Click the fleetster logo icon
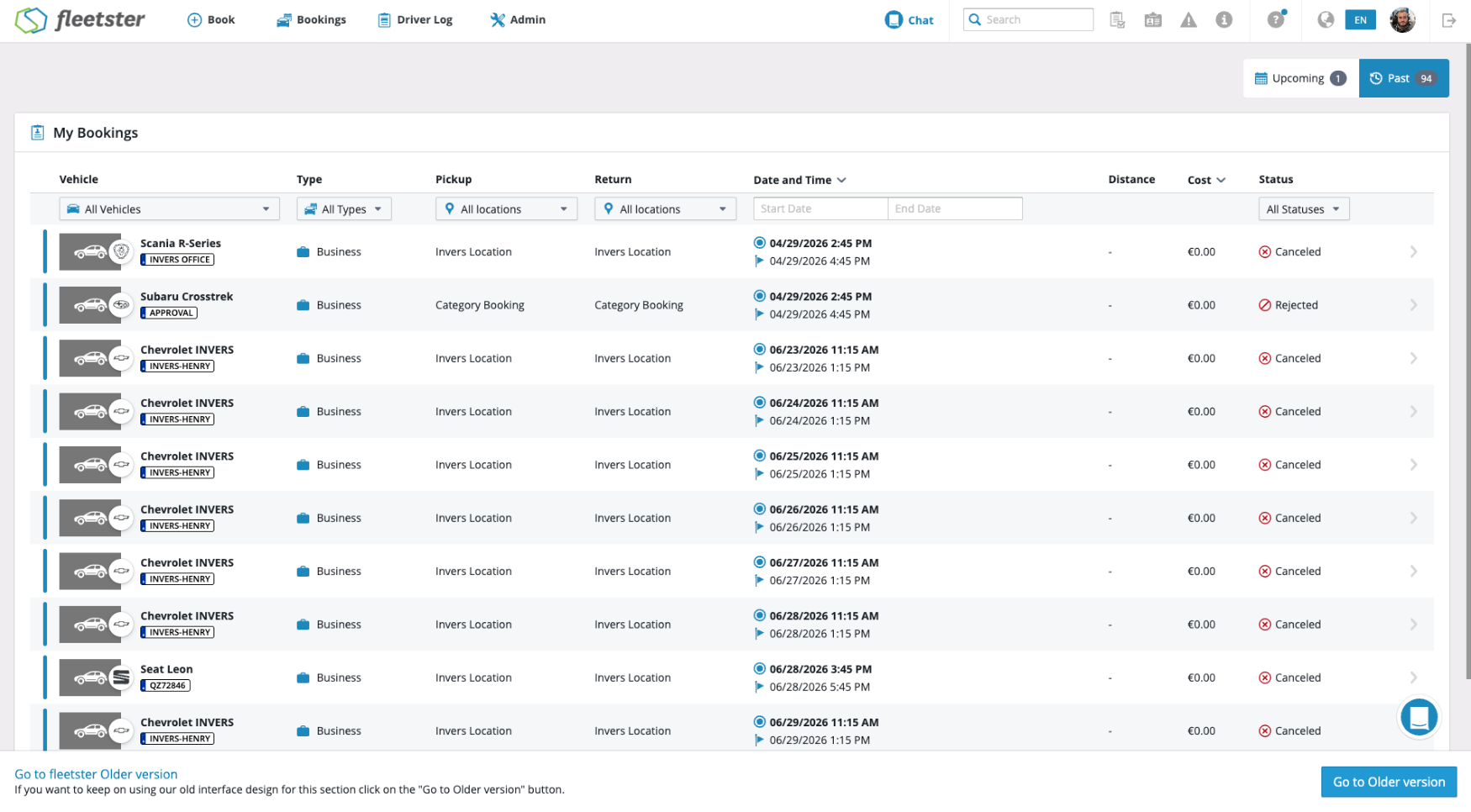This screenshot has height=812, width=1471. click(x=31, y=20)
